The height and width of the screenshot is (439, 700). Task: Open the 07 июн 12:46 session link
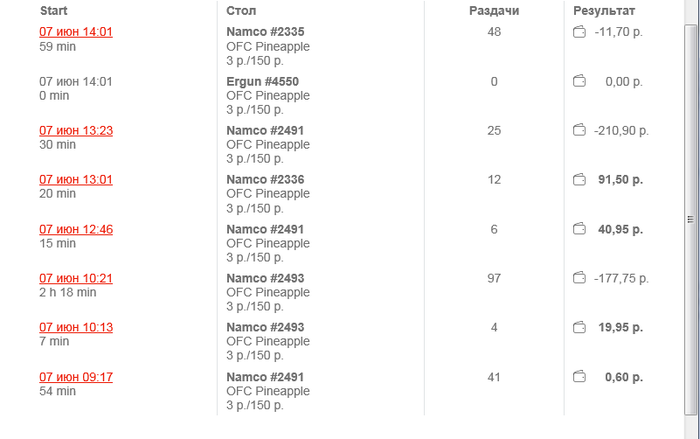(76, 229)
